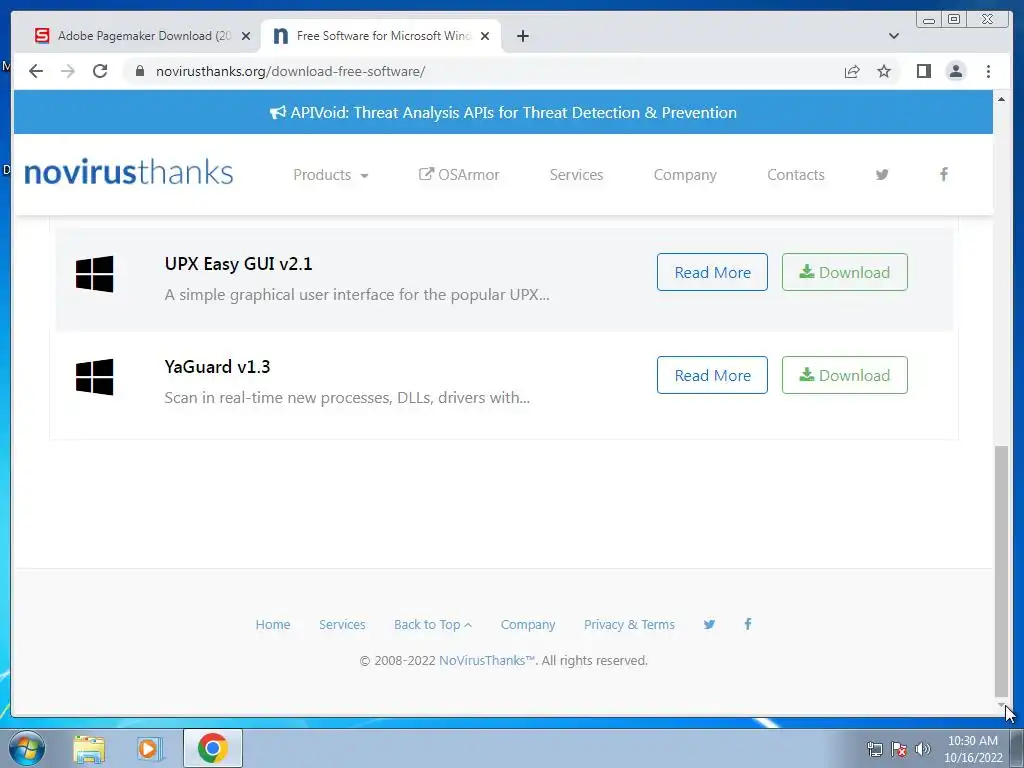Read More about UPX Easy GUI
The width and height of the screenshot is (1024, 768).
point(712,272)
